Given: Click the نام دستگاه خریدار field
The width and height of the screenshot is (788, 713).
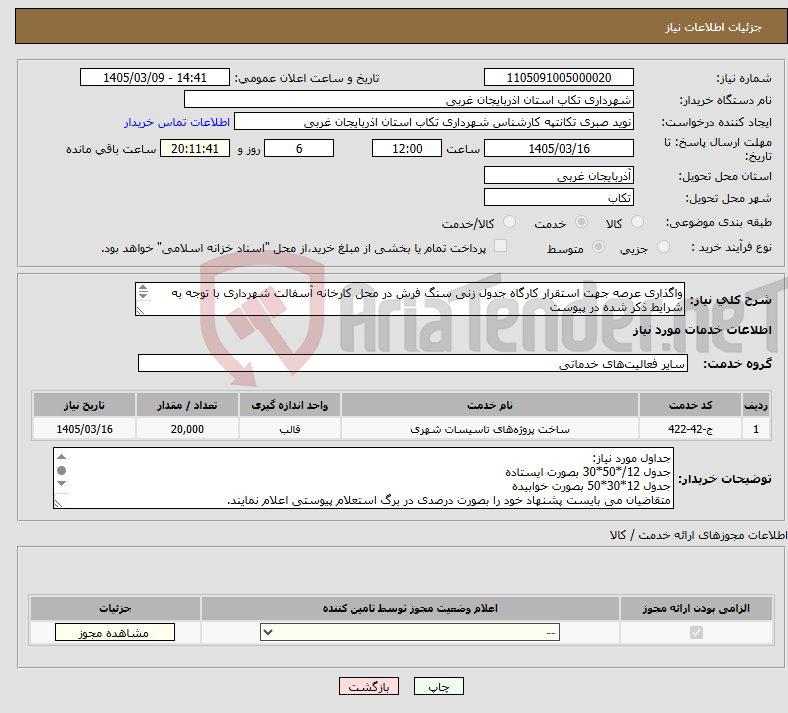Looking at the screenshot, I should tap(409, 99).
